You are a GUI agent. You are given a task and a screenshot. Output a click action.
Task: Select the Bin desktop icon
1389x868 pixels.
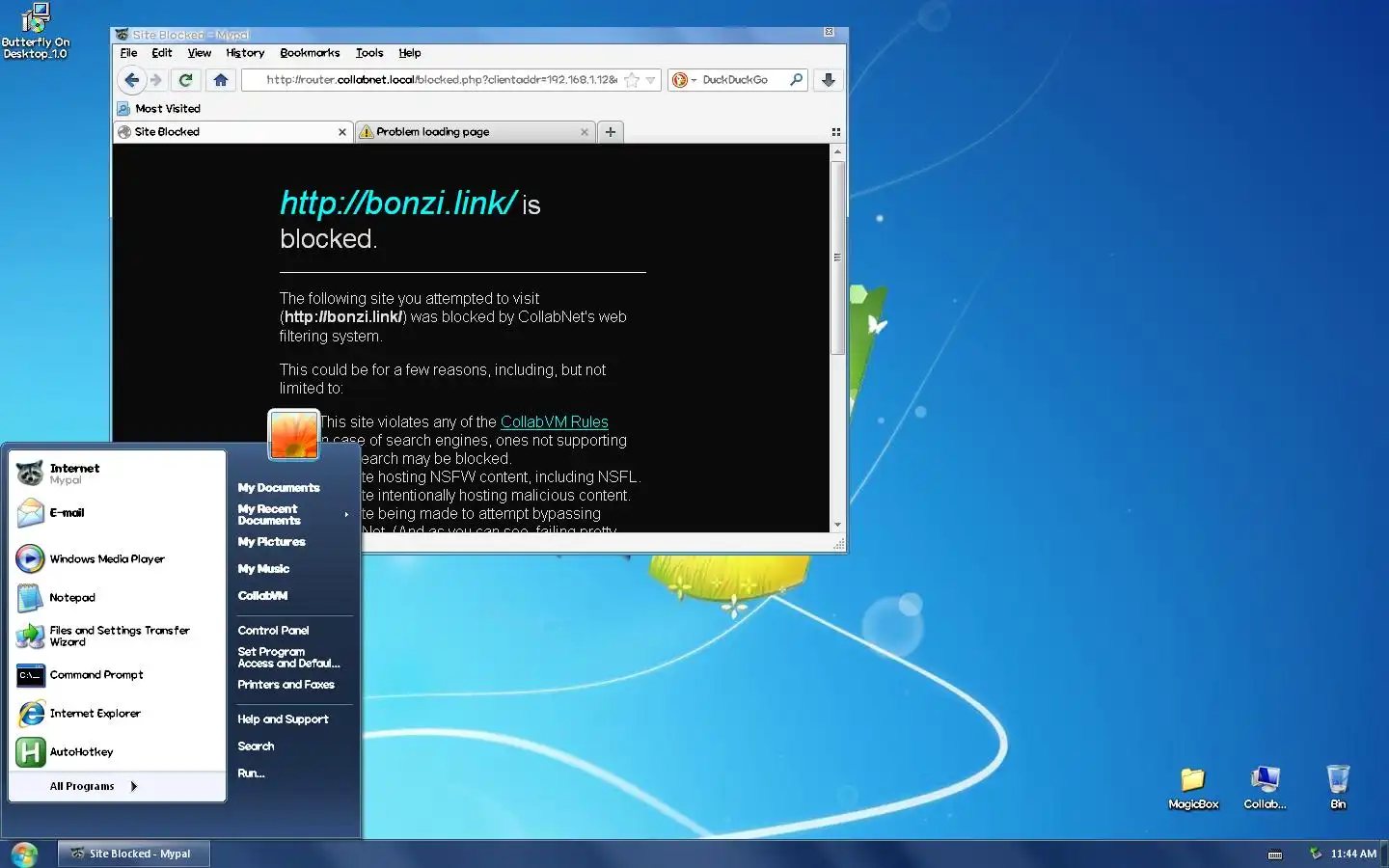pyautogui.click(x=1338, y=788)
